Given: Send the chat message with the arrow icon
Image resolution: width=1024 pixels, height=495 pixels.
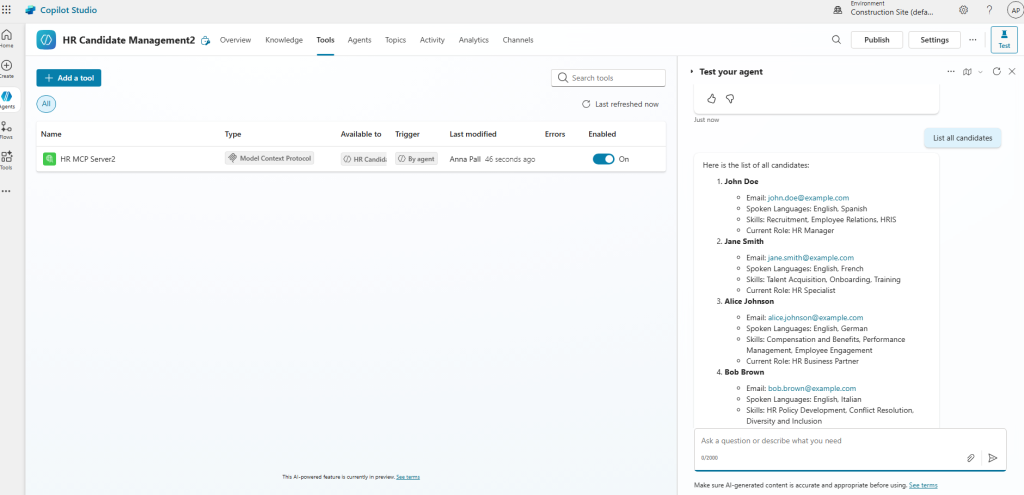Looking at the screenshot, I should (992, 457).
